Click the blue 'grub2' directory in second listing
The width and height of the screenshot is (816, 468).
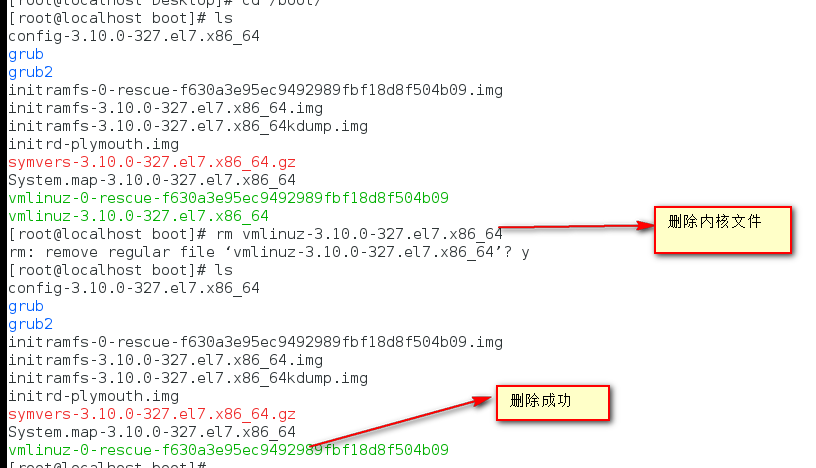31,324
